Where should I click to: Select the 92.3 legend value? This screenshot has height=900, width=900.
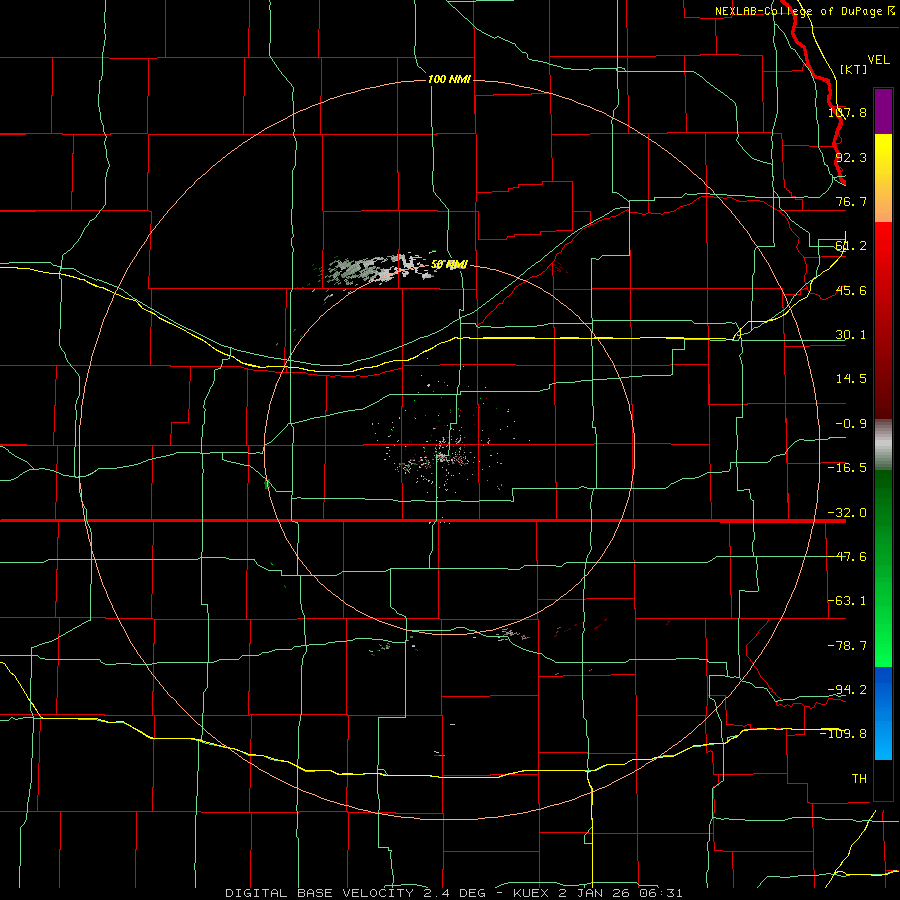[x=851, y=157]
